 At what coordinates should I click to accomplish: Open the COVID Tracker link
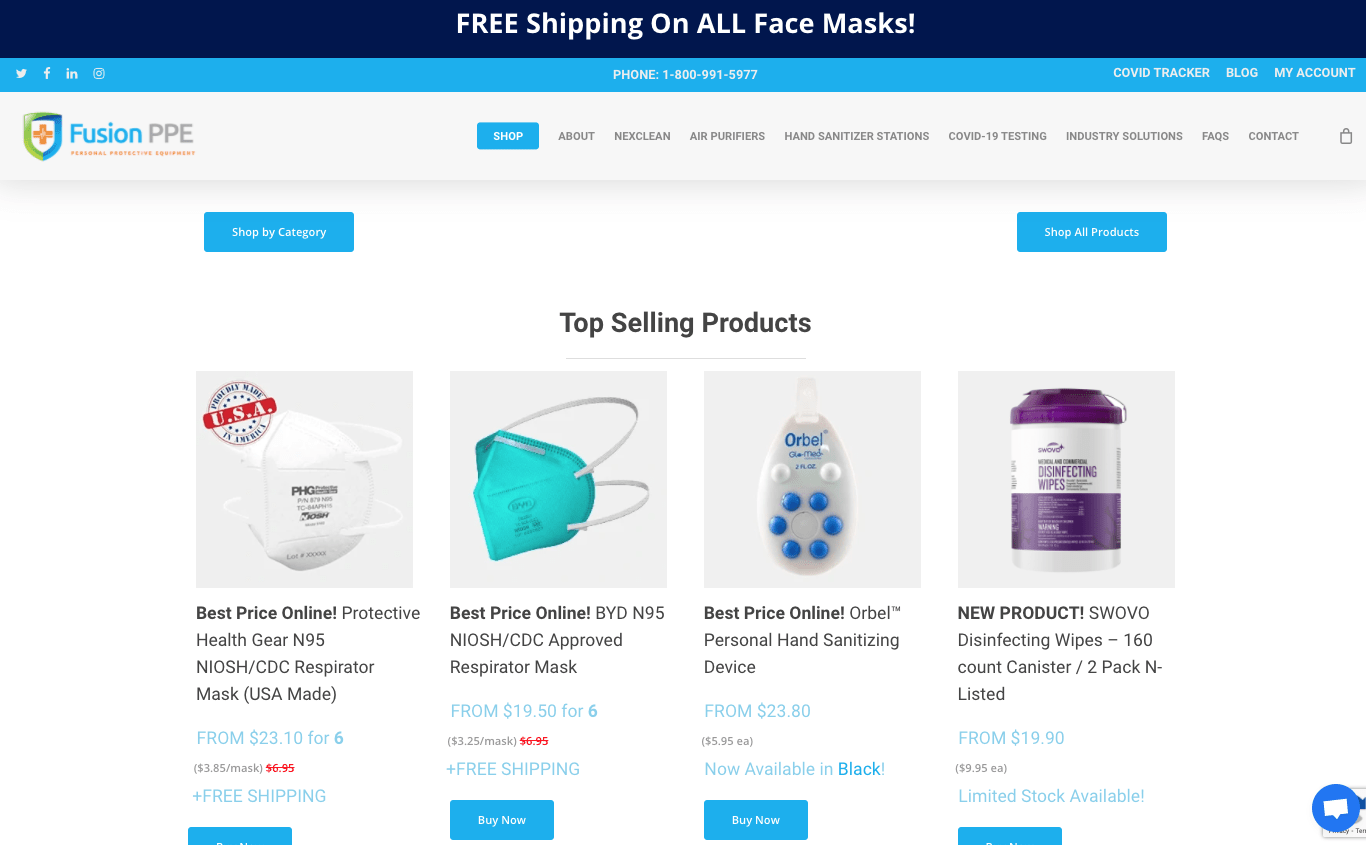[1161, 73]
